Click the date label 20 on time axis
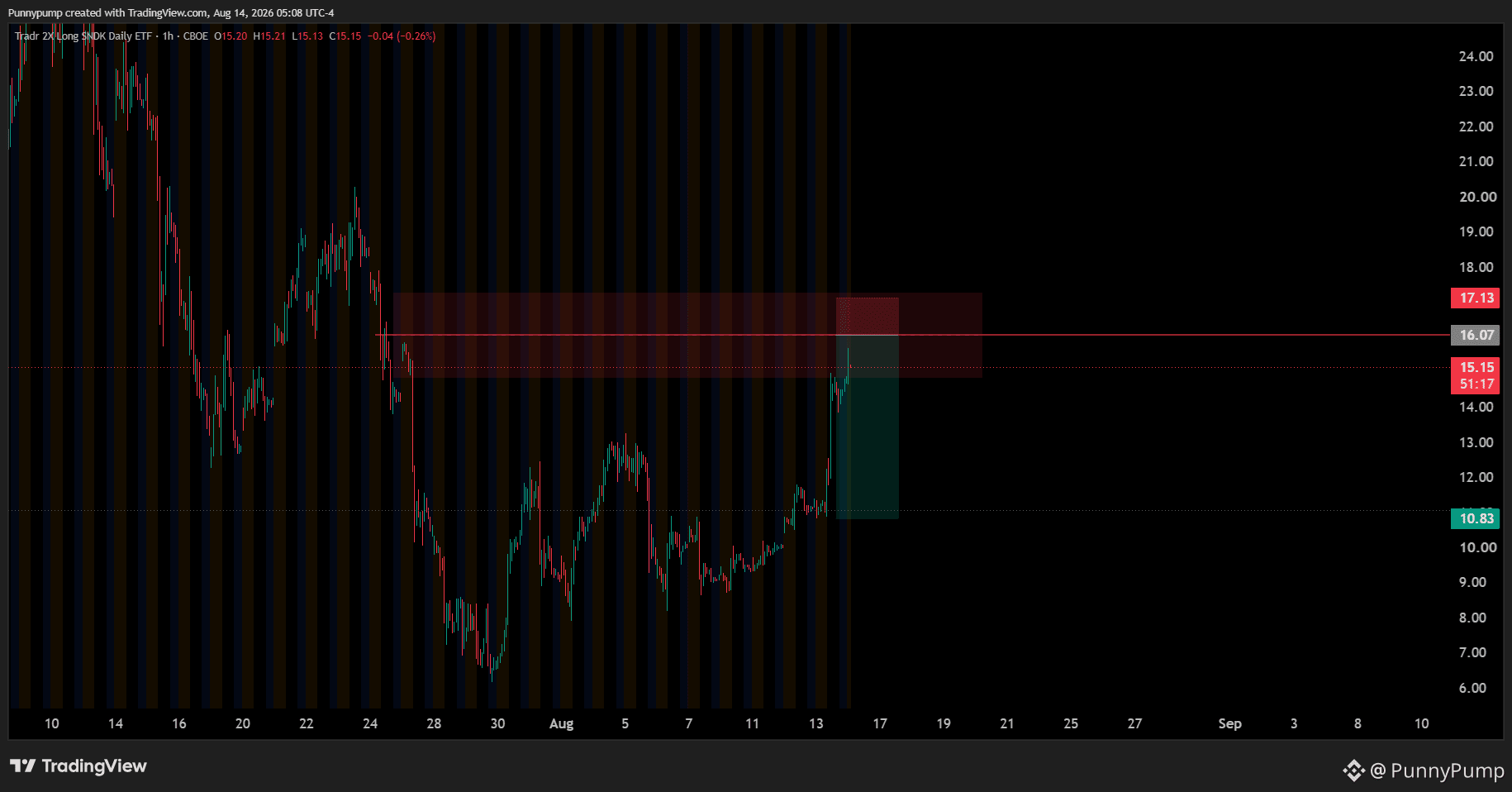The height and width of the screenshot is (792, 1512). point(243,723)
